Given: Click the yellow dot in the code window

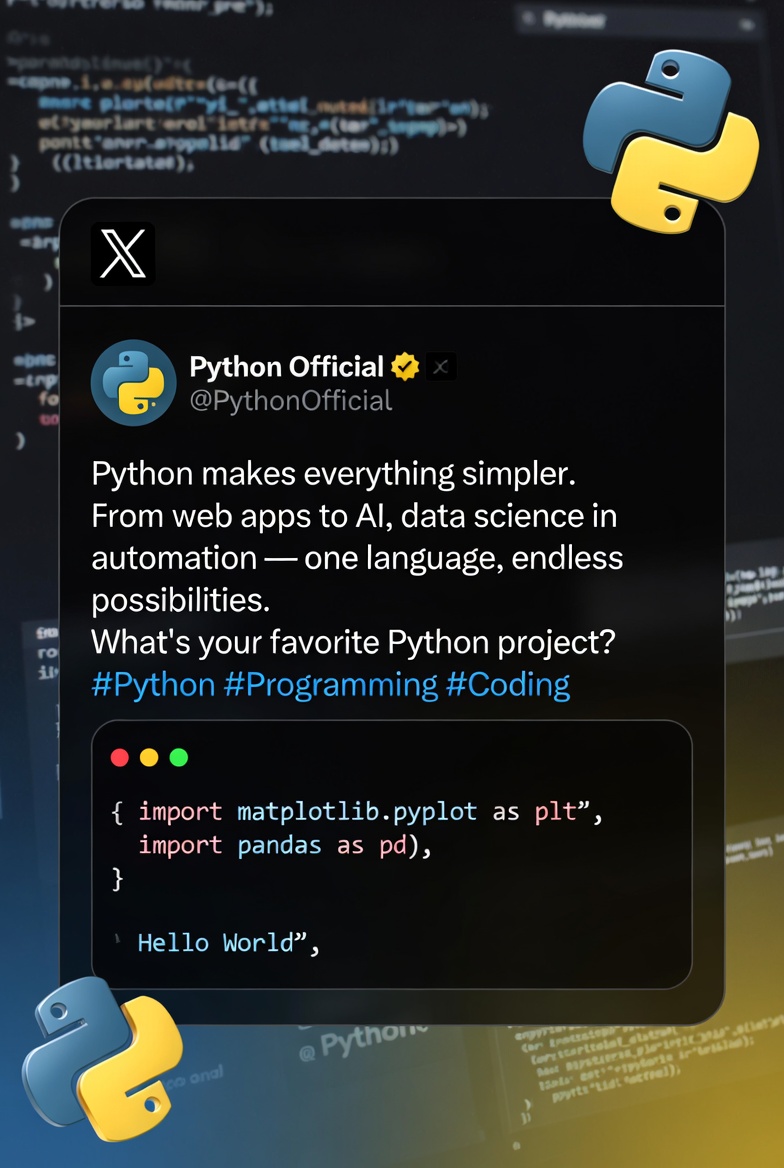Looking at the screenshot, I should click(x=149, y=758).
